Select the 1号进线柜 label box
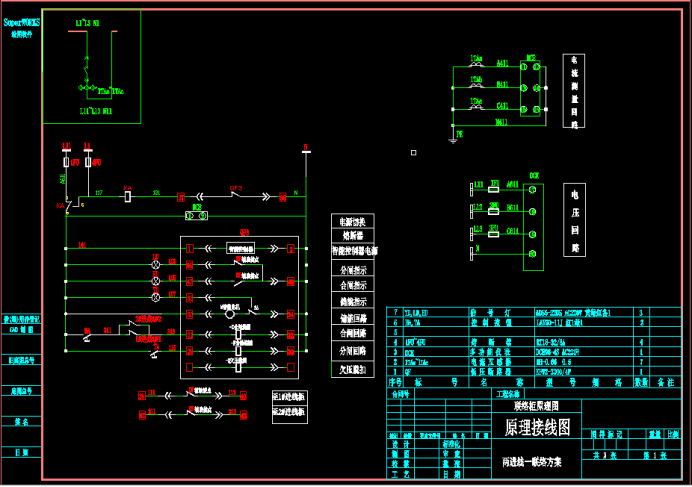692x487 pixels. (290, 397)
